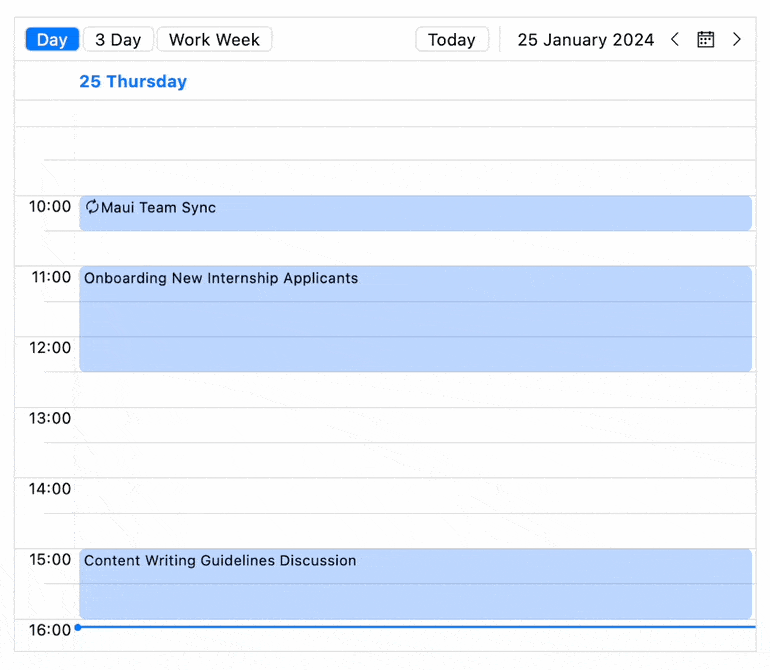Jump to Today
Image resolution: width=770 pixels, height=670 pixels.
452,39
